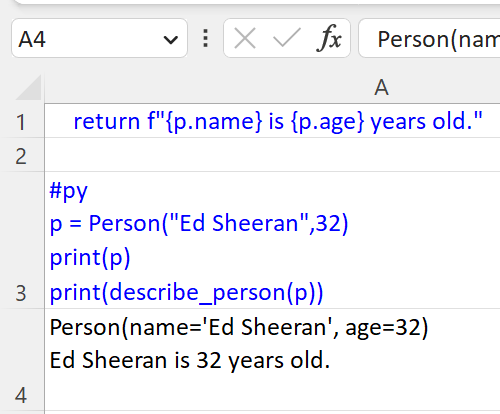Select row 2 header
Viewport: 500px width, 414px height.
(x=21, y=156)
